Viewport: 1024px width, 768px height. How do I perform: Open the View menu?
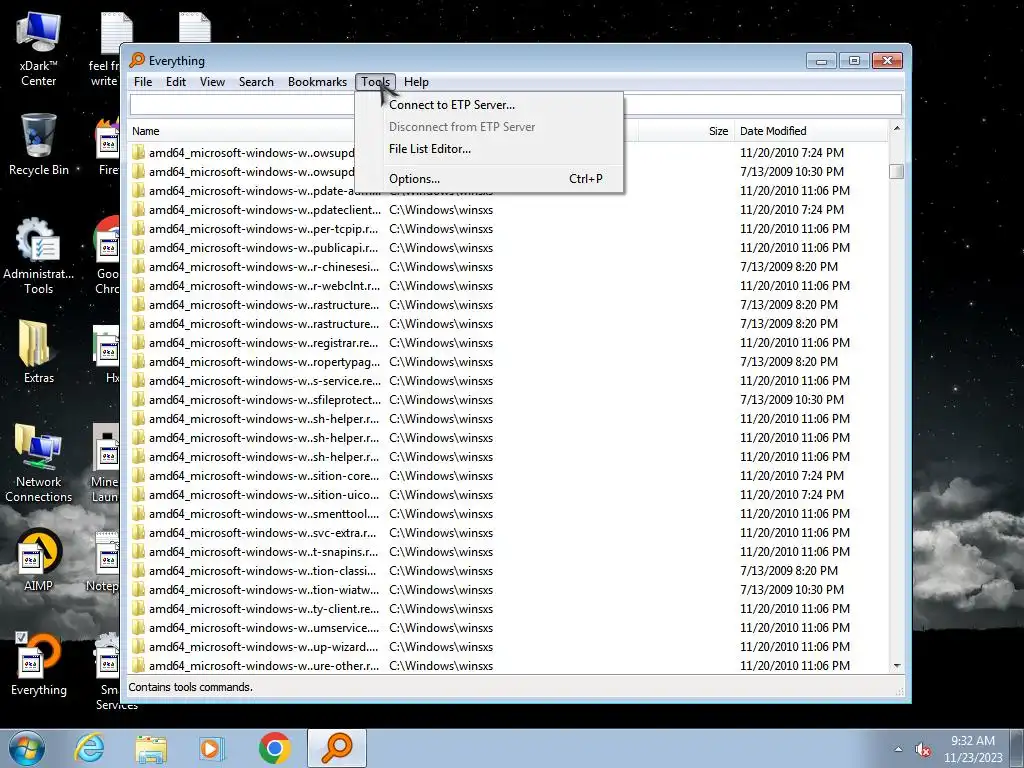tap(212, 82)
